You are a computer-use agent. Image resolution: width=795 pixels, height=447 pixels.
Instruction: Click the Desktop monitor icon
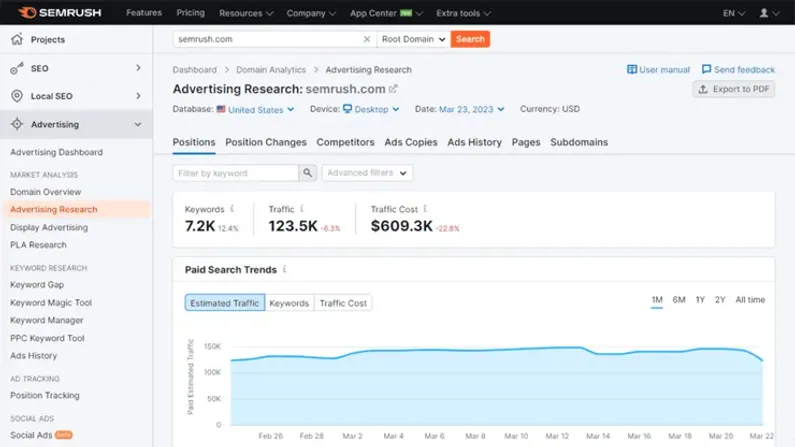tap(347, 108)
